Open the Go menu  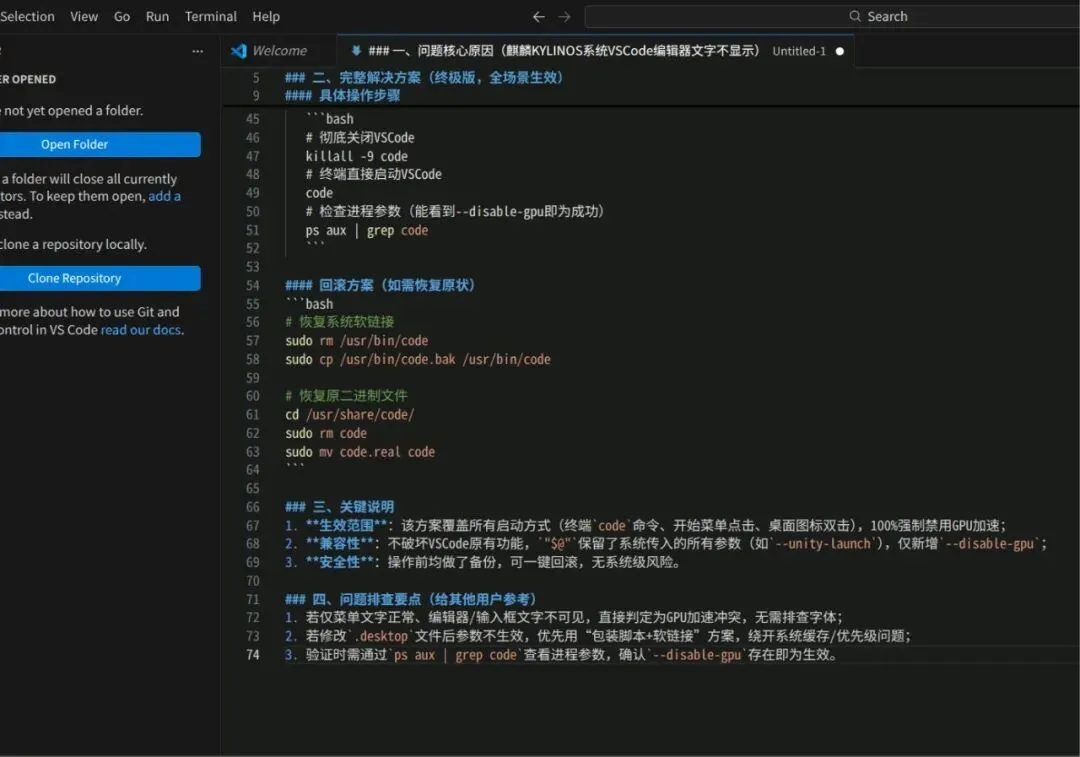coord(122,17)
